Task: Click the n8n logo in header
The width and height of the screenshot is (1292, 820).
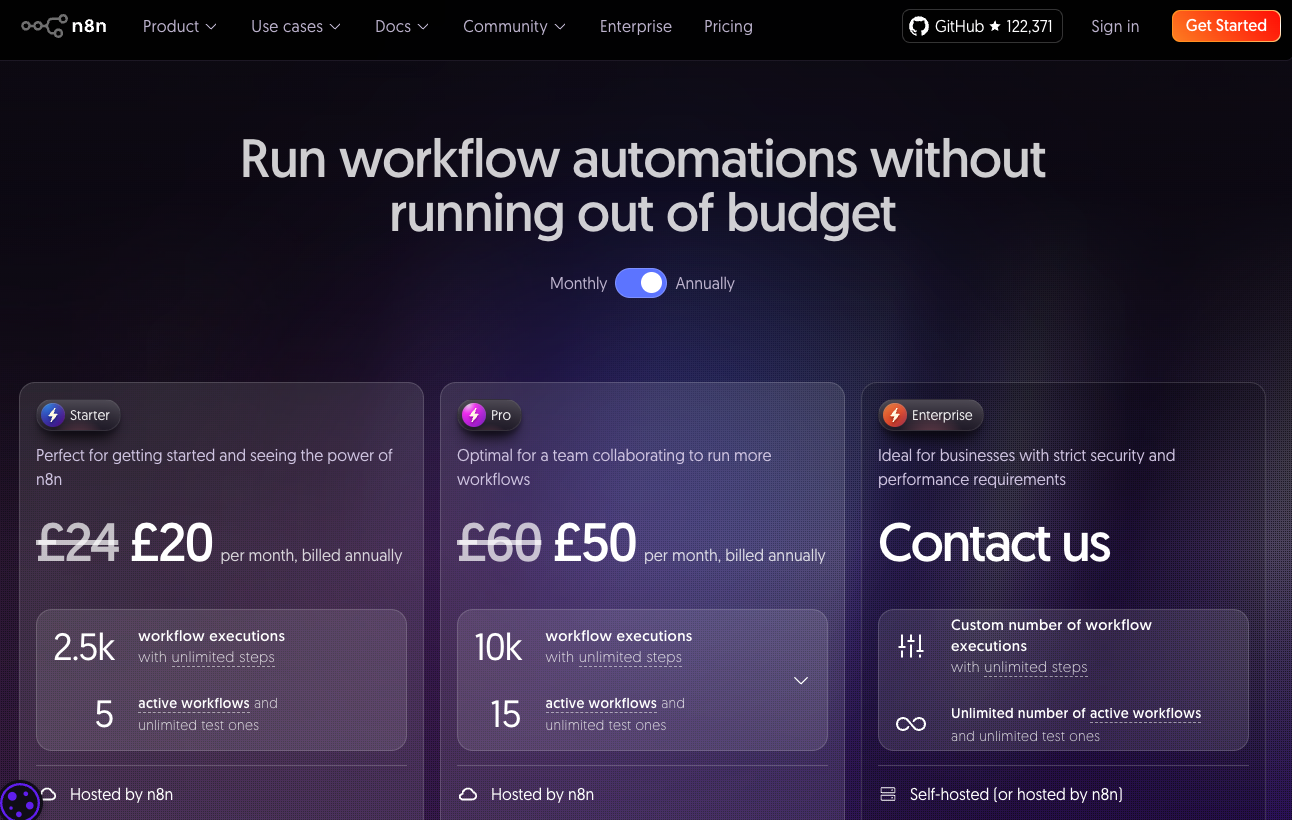Action: [64, 26]
